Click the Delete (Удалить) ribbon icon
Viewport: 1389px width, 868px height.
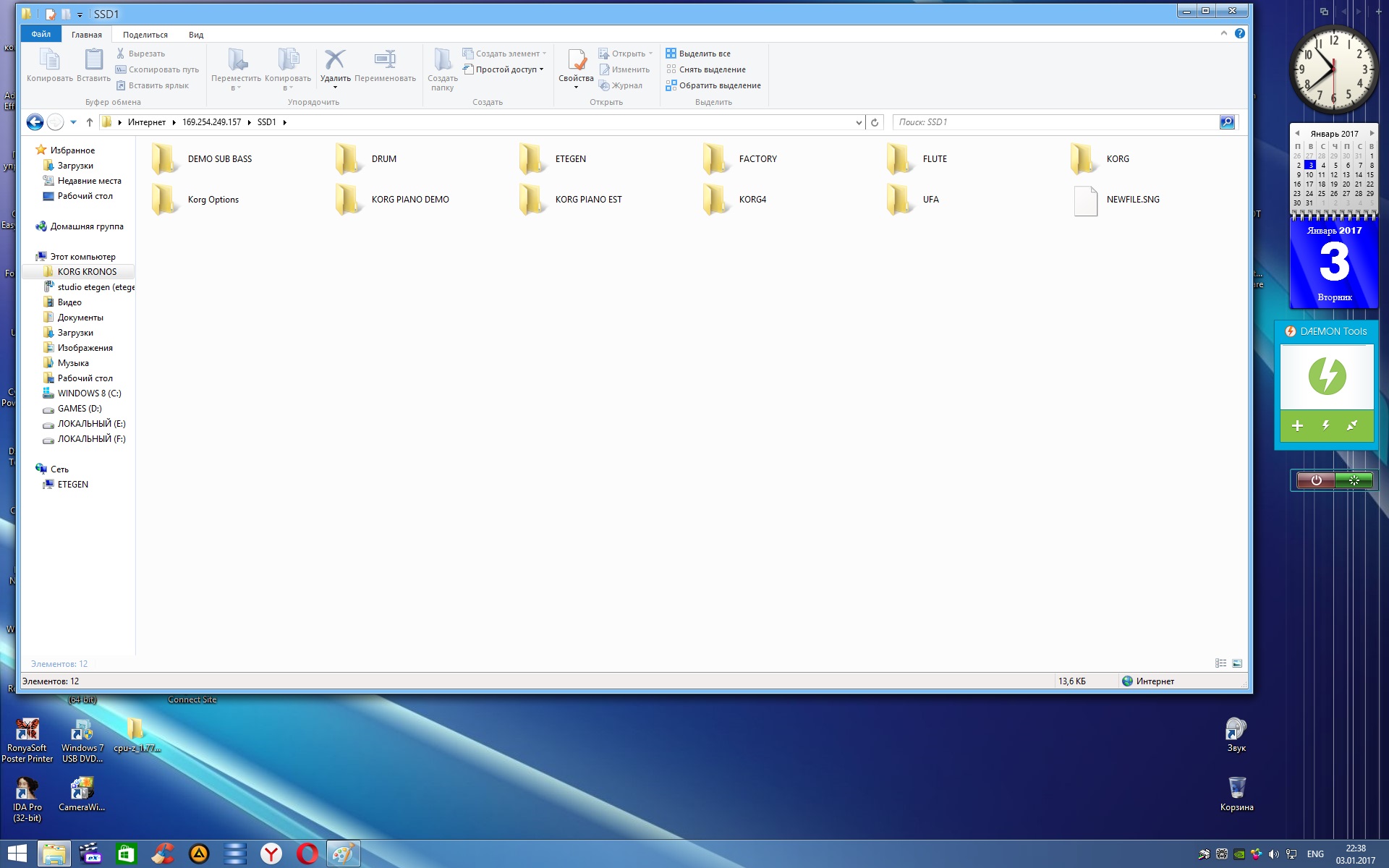(335, 61)
